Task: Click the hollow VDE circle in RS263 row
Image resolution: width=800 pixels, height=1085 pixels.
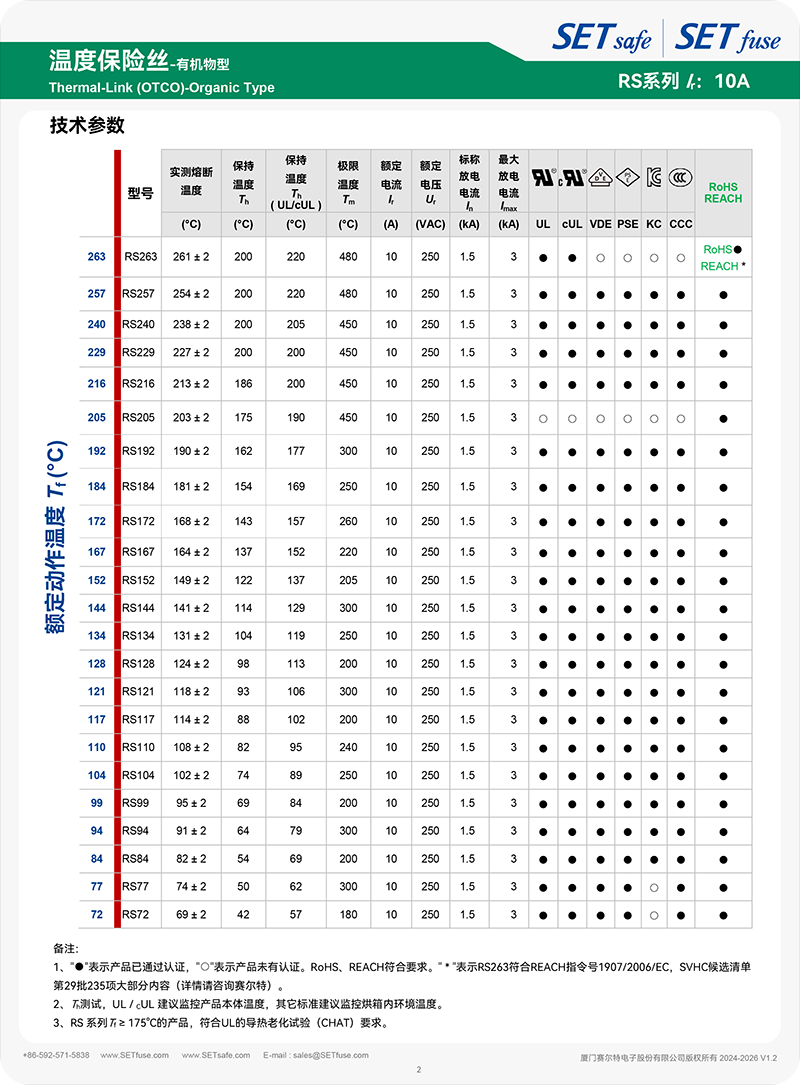Action: [600, 258]
